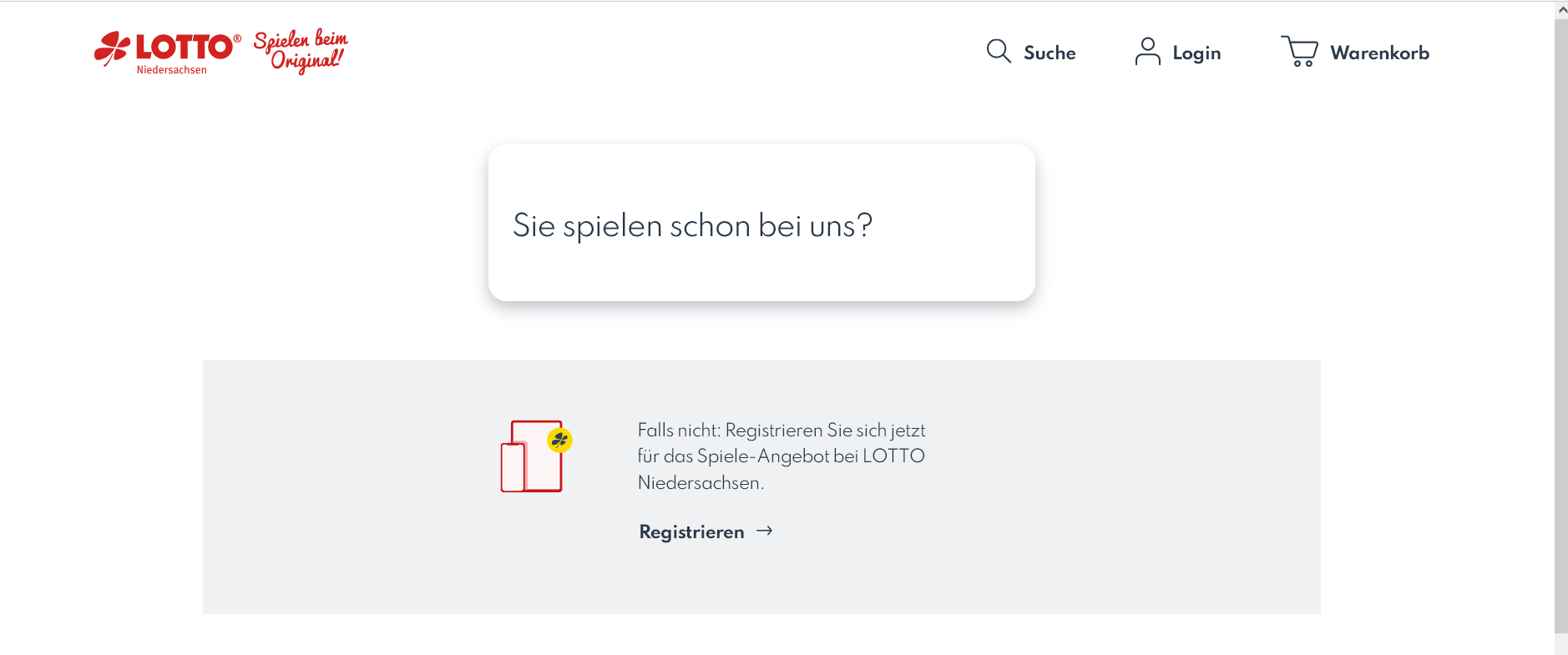Click the red clover leaf emblem

pyautogui.click(x=112, y=48)
